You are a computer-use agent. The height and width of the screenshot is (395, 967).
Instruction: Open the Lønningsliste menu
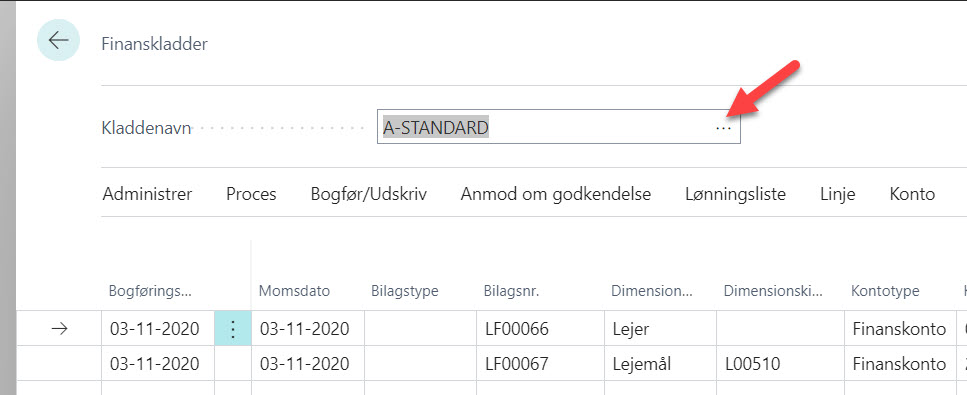(x=735, y=194)
